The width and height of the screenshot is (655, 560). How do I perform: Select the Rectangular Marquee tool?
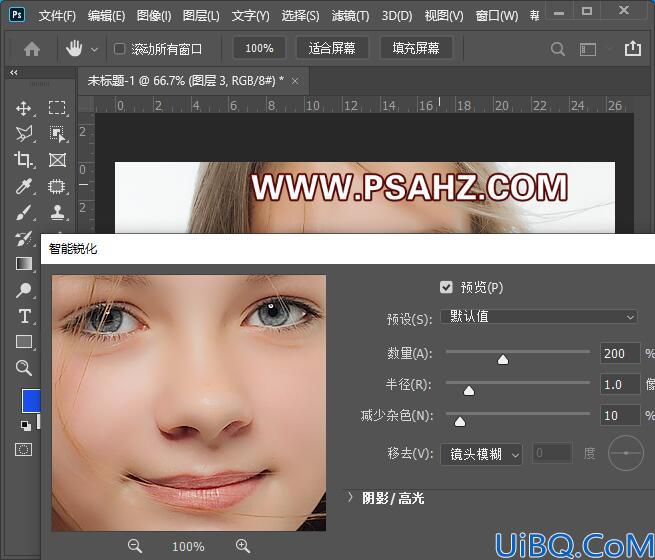57,108
